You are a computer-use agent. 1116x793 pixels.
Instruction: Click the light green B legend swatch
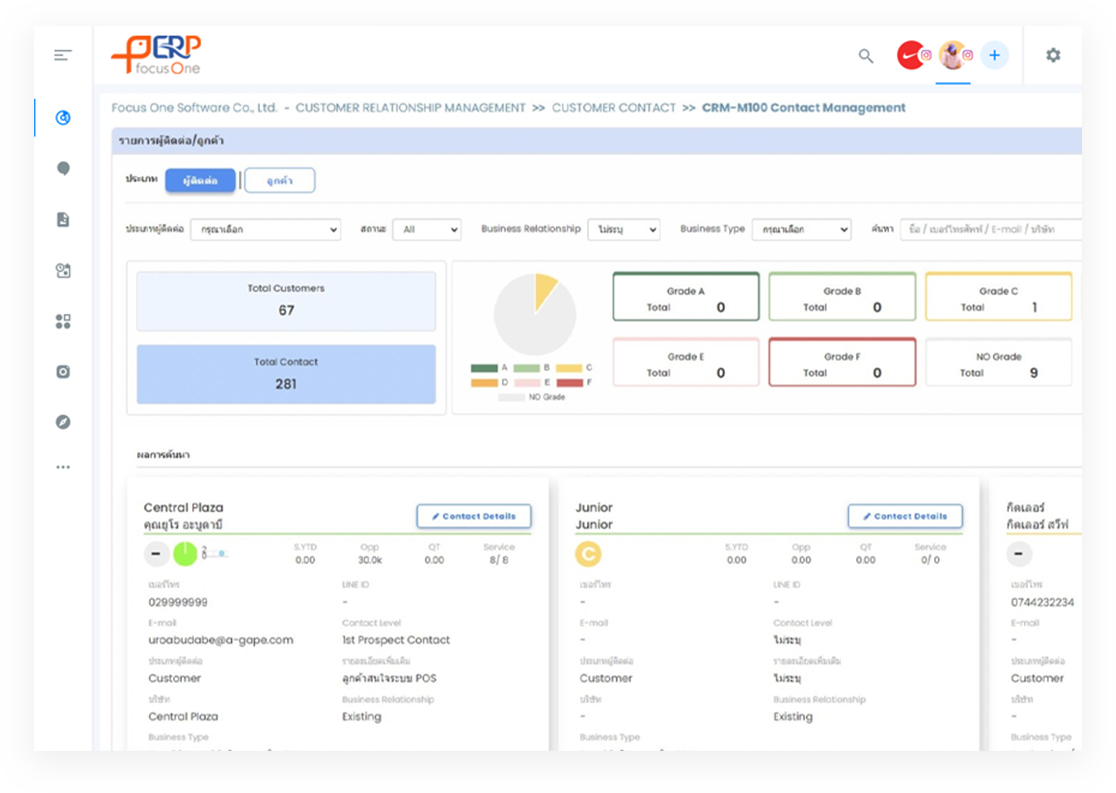[x=527, y=368]
